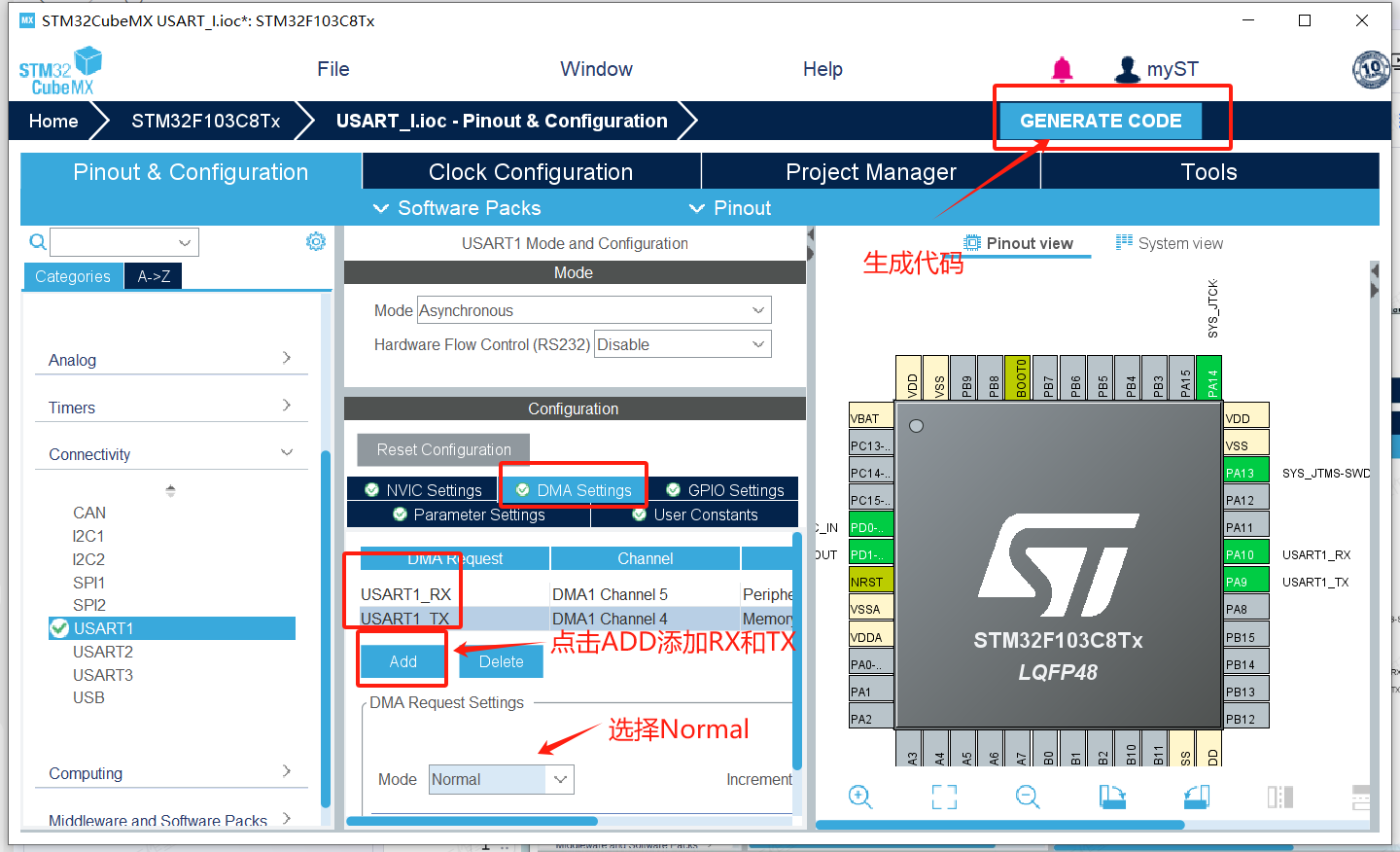Click the green status check on Parameter Settings

click(400, 515)
